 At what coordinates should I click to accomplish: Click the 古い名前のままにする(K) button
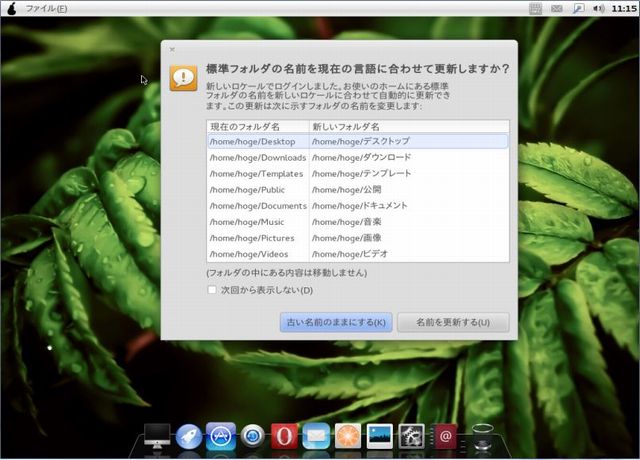336,322
